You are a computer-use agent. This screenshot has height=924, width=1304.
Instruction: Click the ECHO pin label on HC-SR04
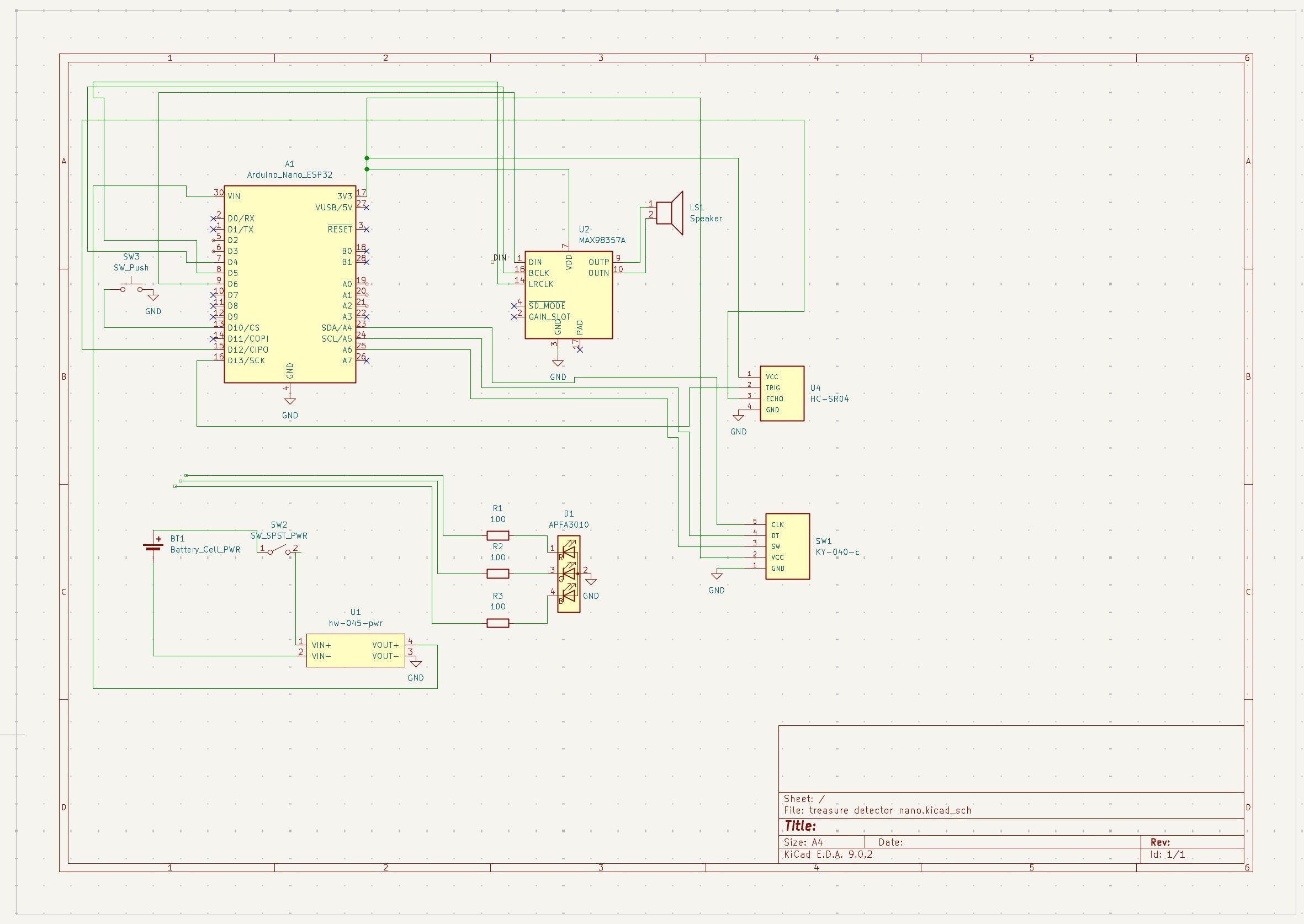tap(775, 399)
